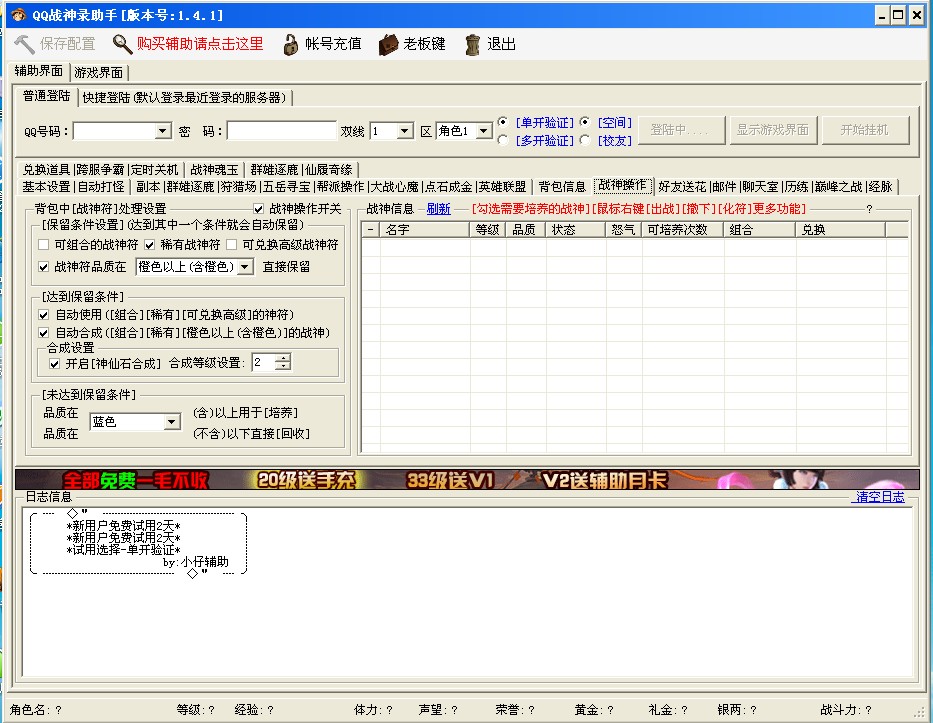Enable the 可组合的战神符 checkbox

43,245
